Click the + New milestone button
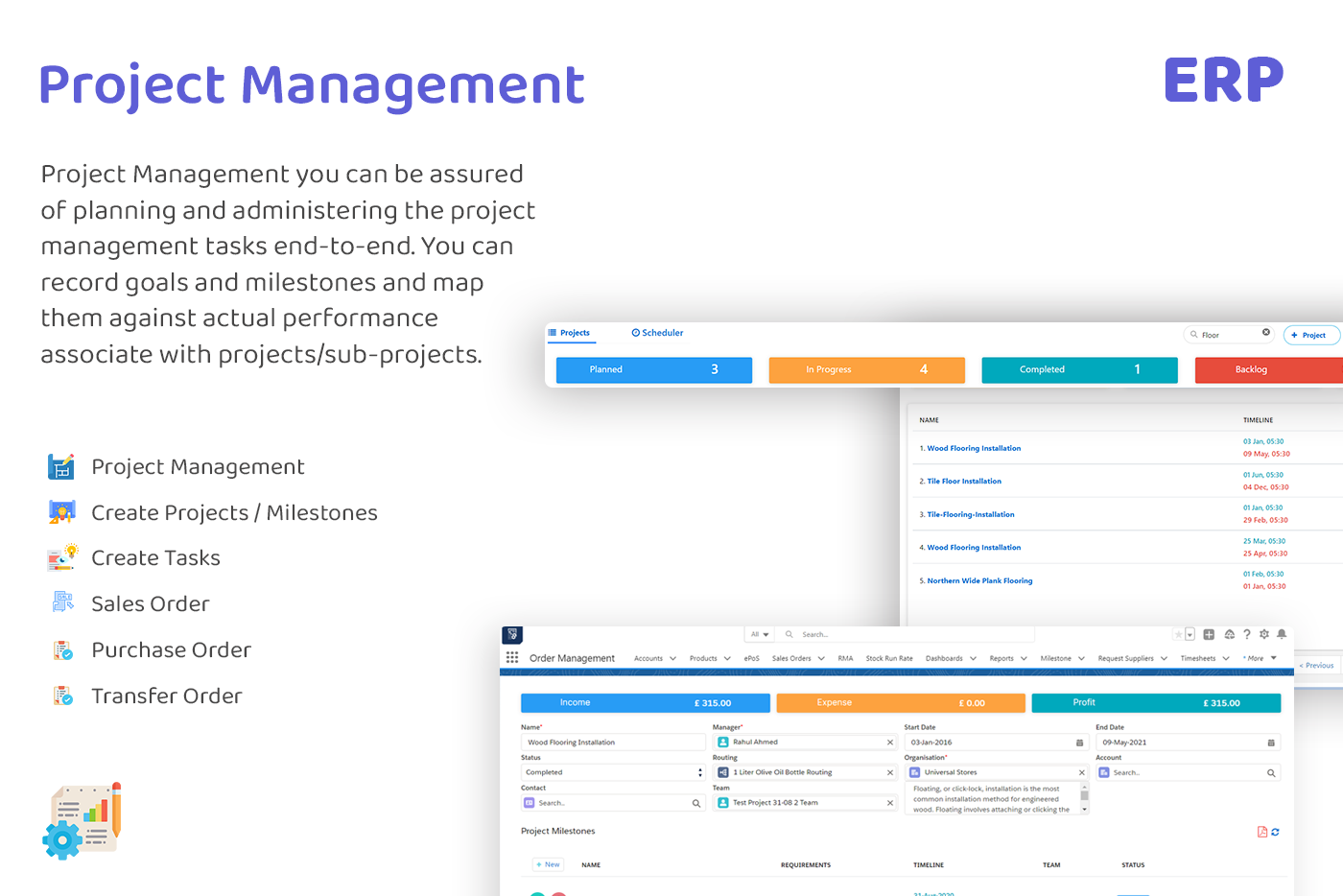The height and width of the screenshot is (896, 1343). 548,864
